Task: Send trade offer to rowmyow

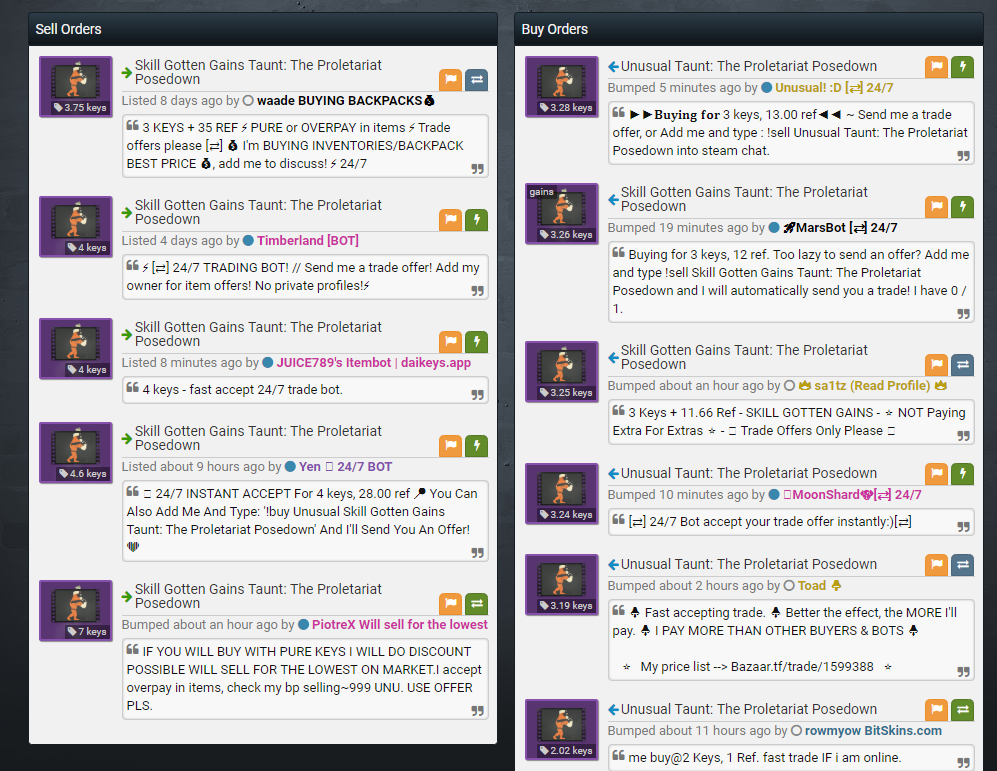Action: (x=962, y=710)
